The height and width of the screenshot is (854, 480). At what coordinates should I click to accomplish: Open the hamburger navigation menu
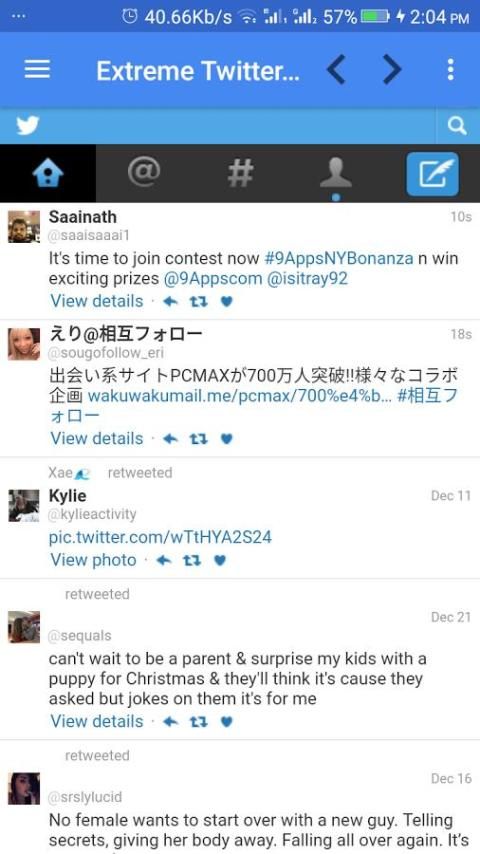[x=37, y=69]
